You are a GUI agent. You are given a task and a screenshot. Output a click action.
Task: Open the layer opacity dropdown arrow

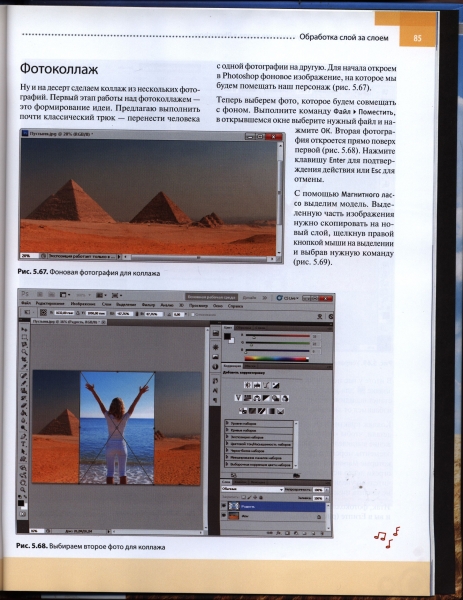click(326, 489)
